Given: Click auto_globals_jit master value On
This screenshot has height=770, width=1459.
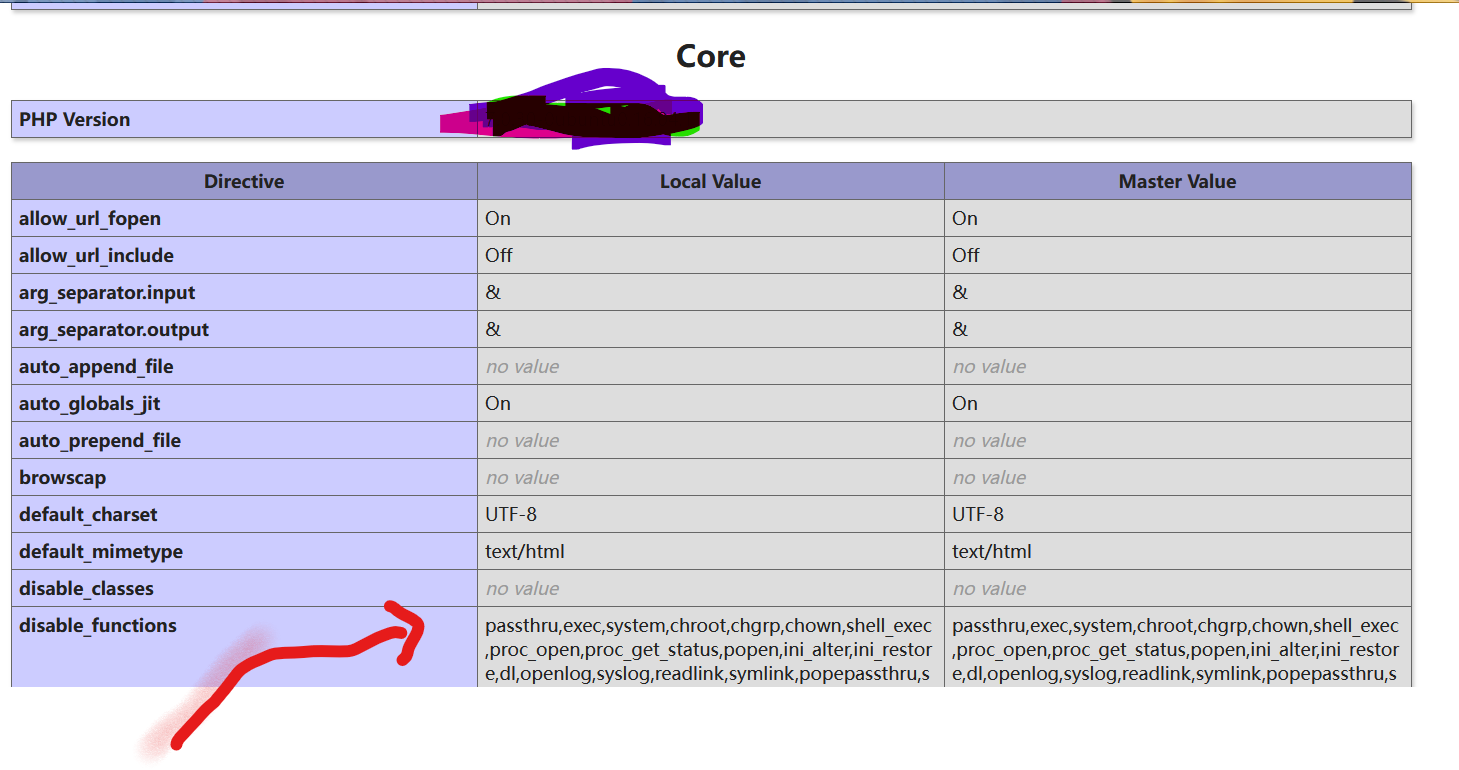Looking at the screenshot, I should pyautogui.click(x=965, y=403).
